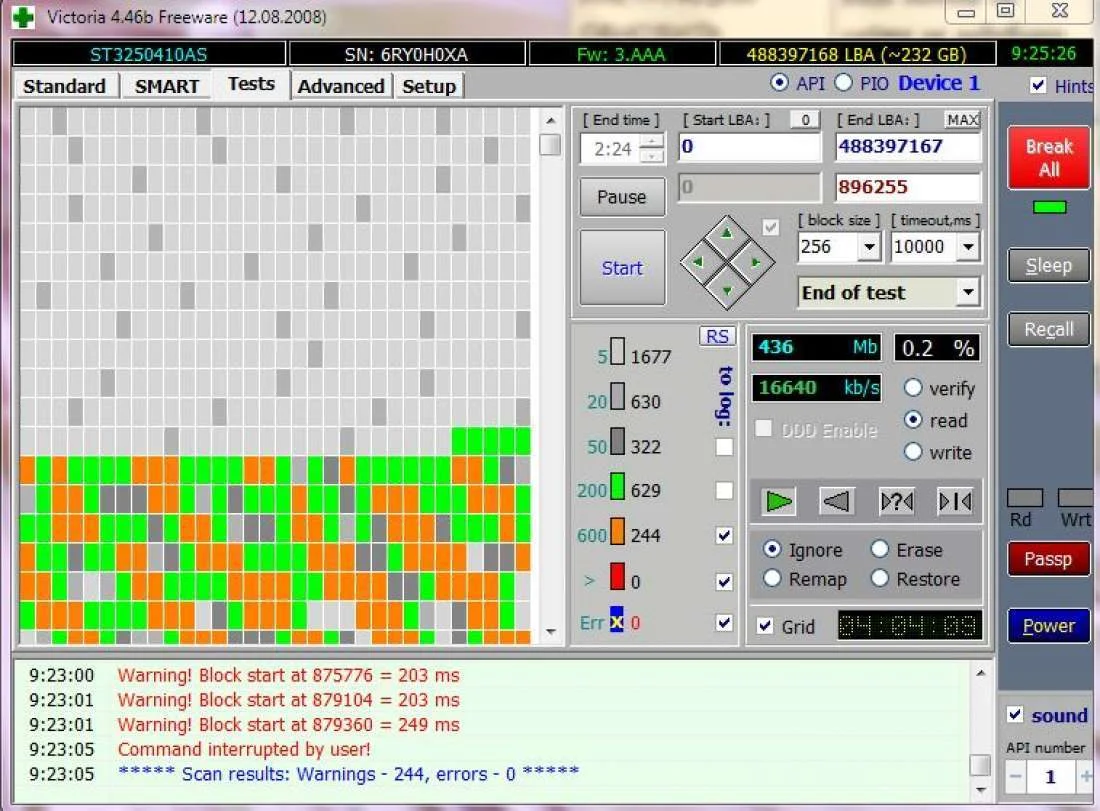Image resolution: width=1100 pixels, height=811 pixels.
Task: Click the reverse scan direction arrow icon
Action: (x=837, y=501)
